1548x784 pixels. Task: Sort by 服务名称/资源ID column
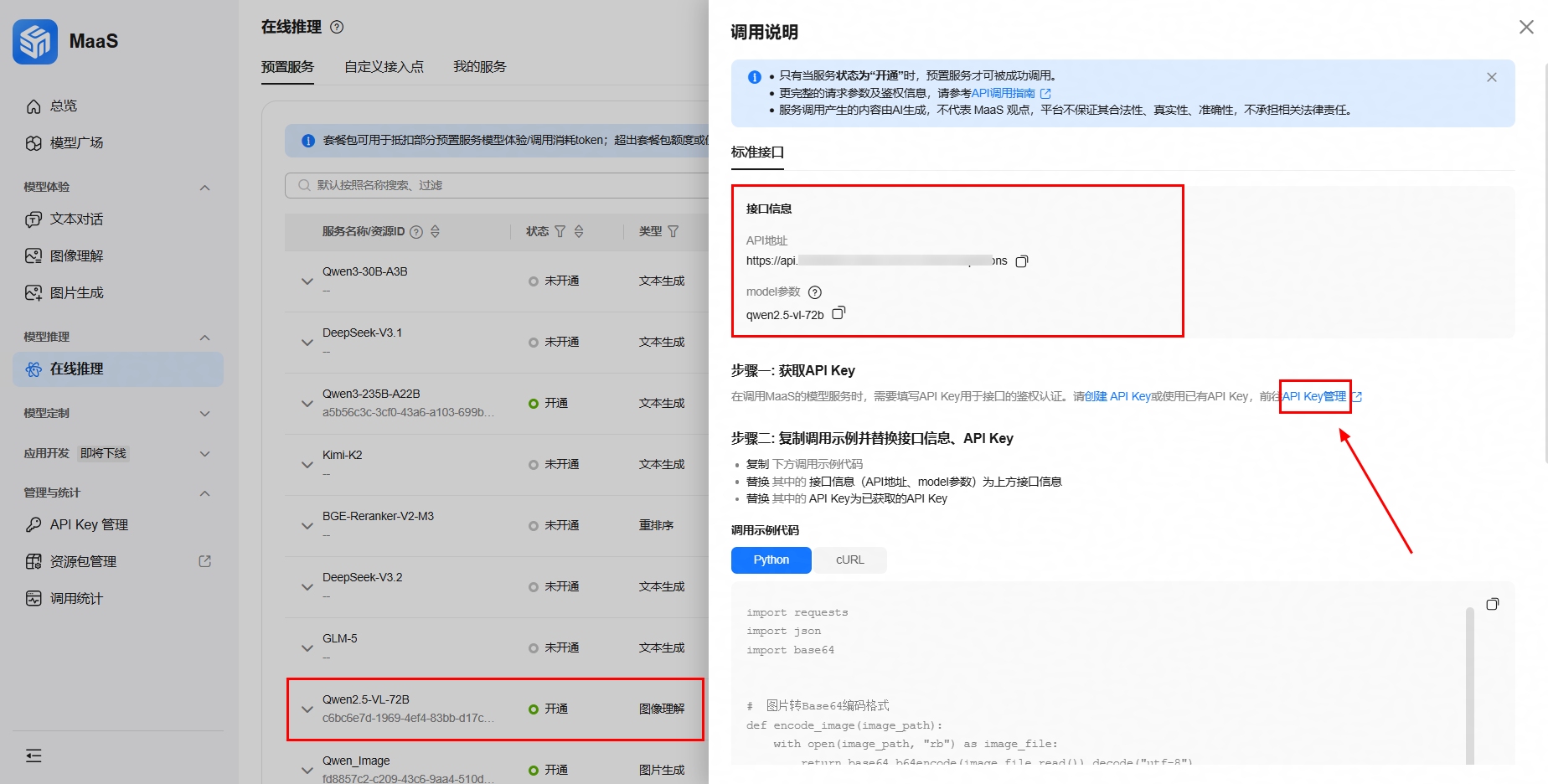coord(435,232)
